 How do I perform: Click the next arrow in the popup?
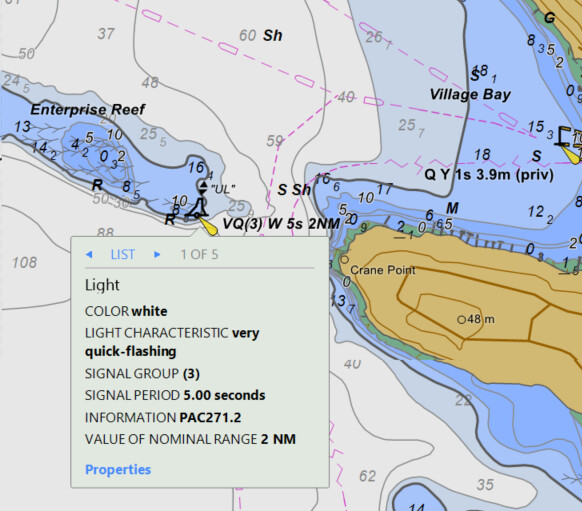[157, 255]
